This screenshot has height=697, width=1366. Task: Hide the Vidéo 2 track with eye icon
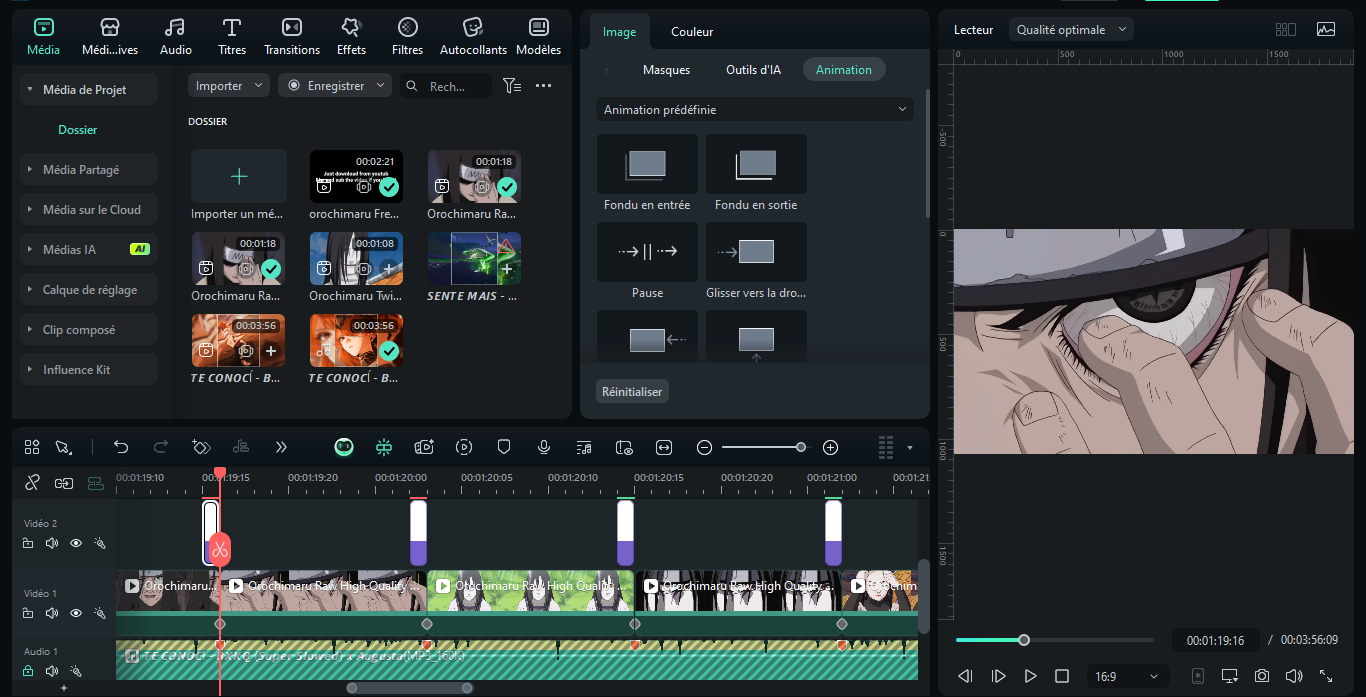76,543
